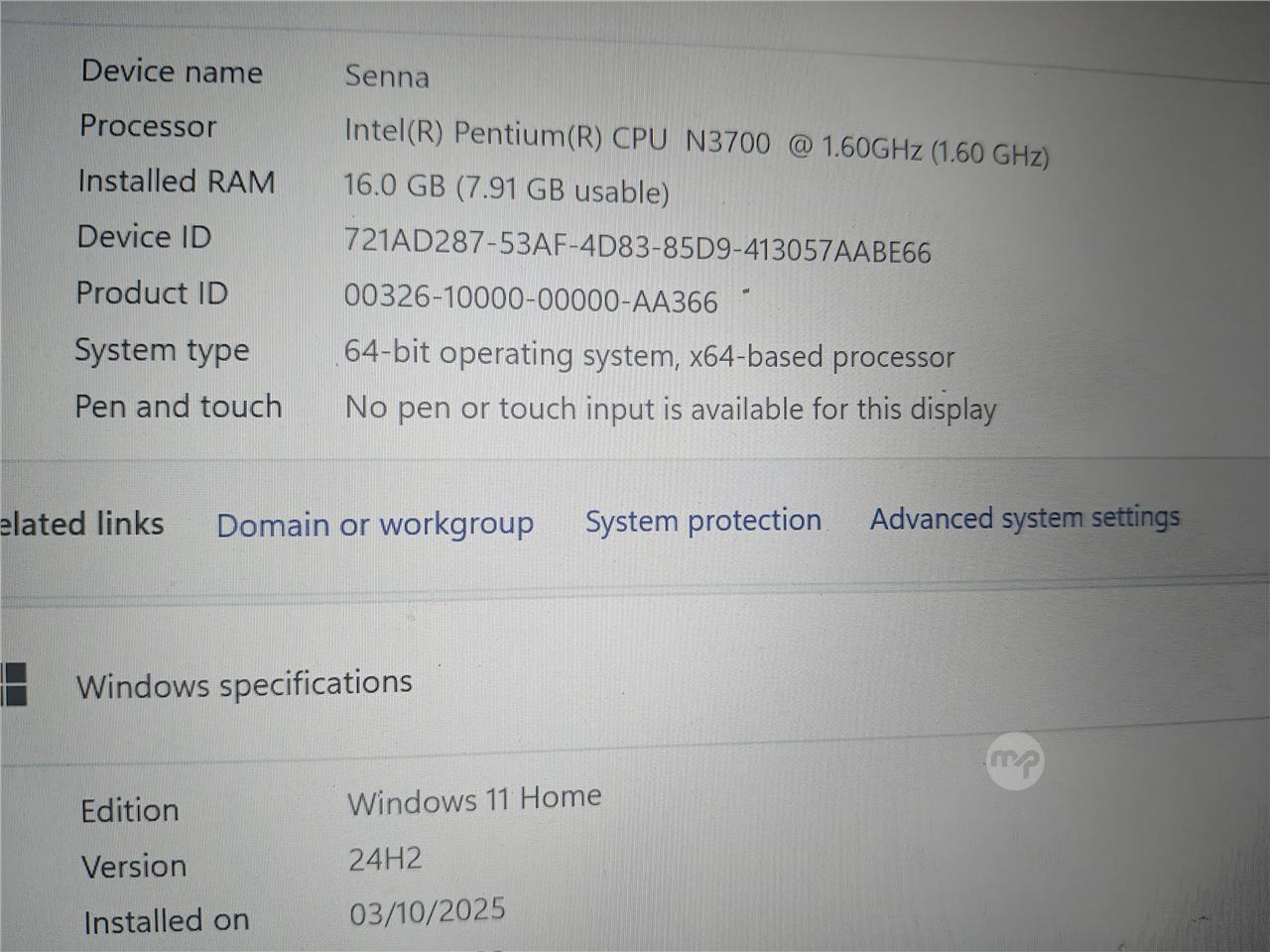
Task: Click the Windows specifications section header
Action: pos(244,684)
